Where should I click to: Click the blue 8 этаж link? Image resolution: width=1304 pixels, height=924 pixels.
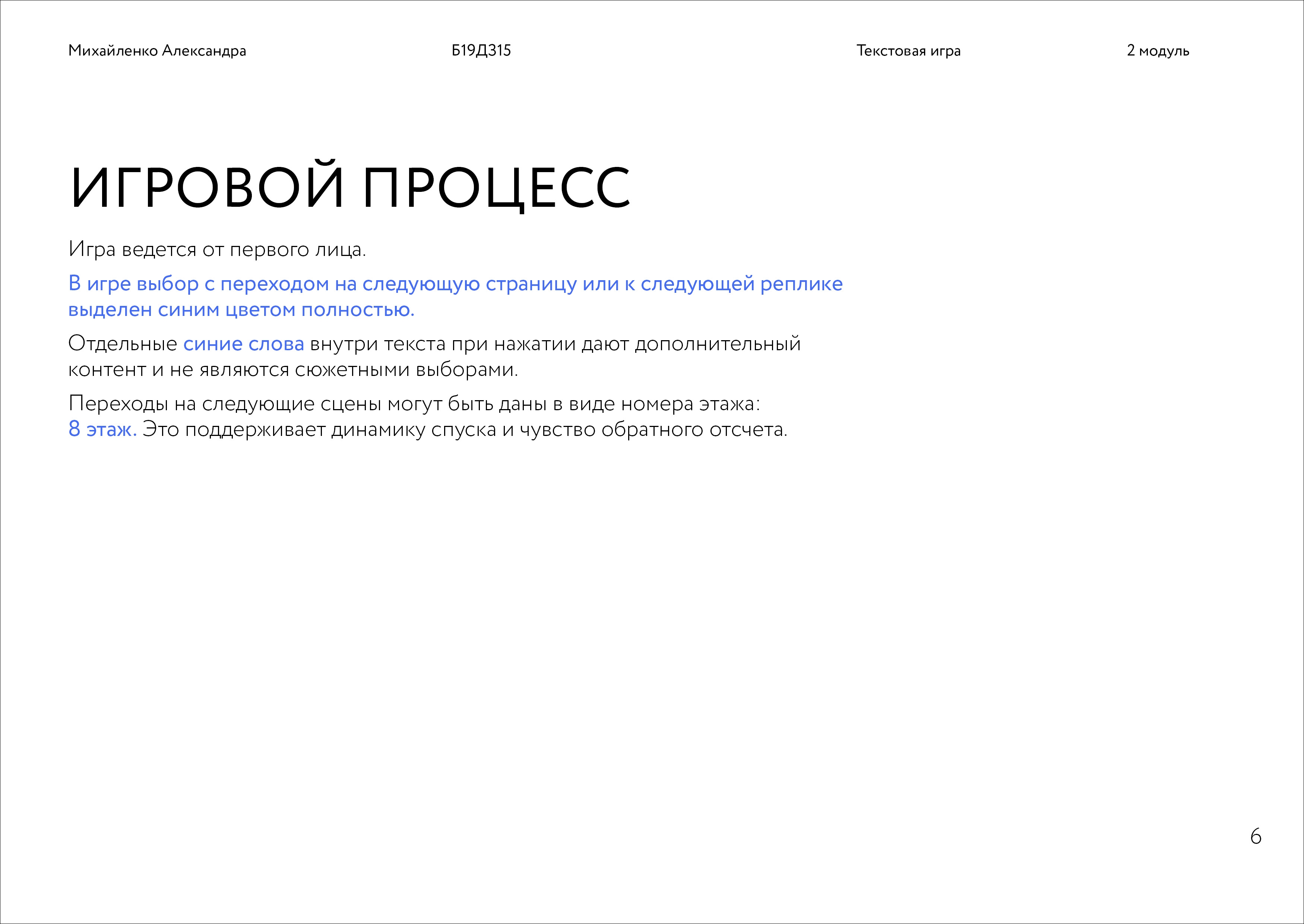click(102, 429)
